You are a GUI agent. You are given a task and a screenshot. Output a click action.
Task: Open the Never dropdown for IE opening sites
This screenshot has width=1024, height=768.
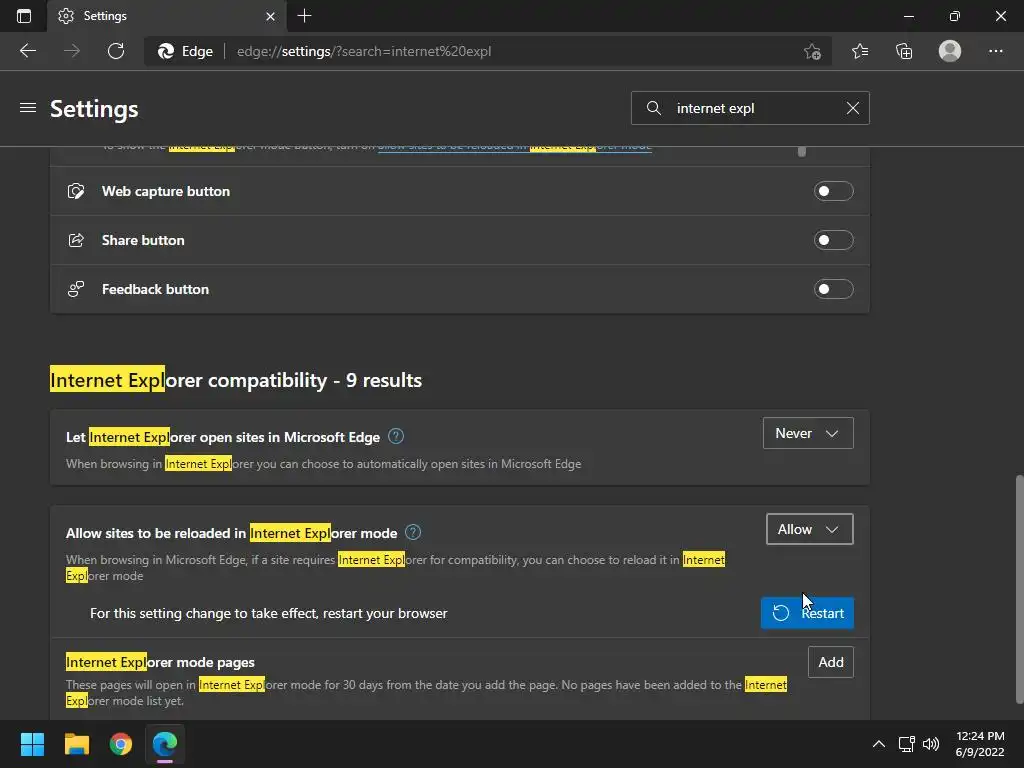click(x=808, y=433)
